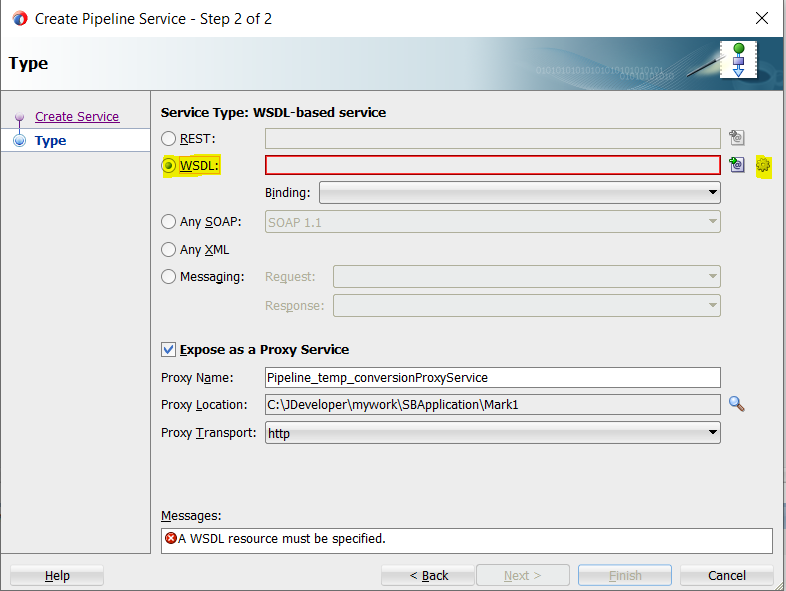This screenshot has height=591, width=786.
Task: Click the browse REST resource icon
Action: 737,138
